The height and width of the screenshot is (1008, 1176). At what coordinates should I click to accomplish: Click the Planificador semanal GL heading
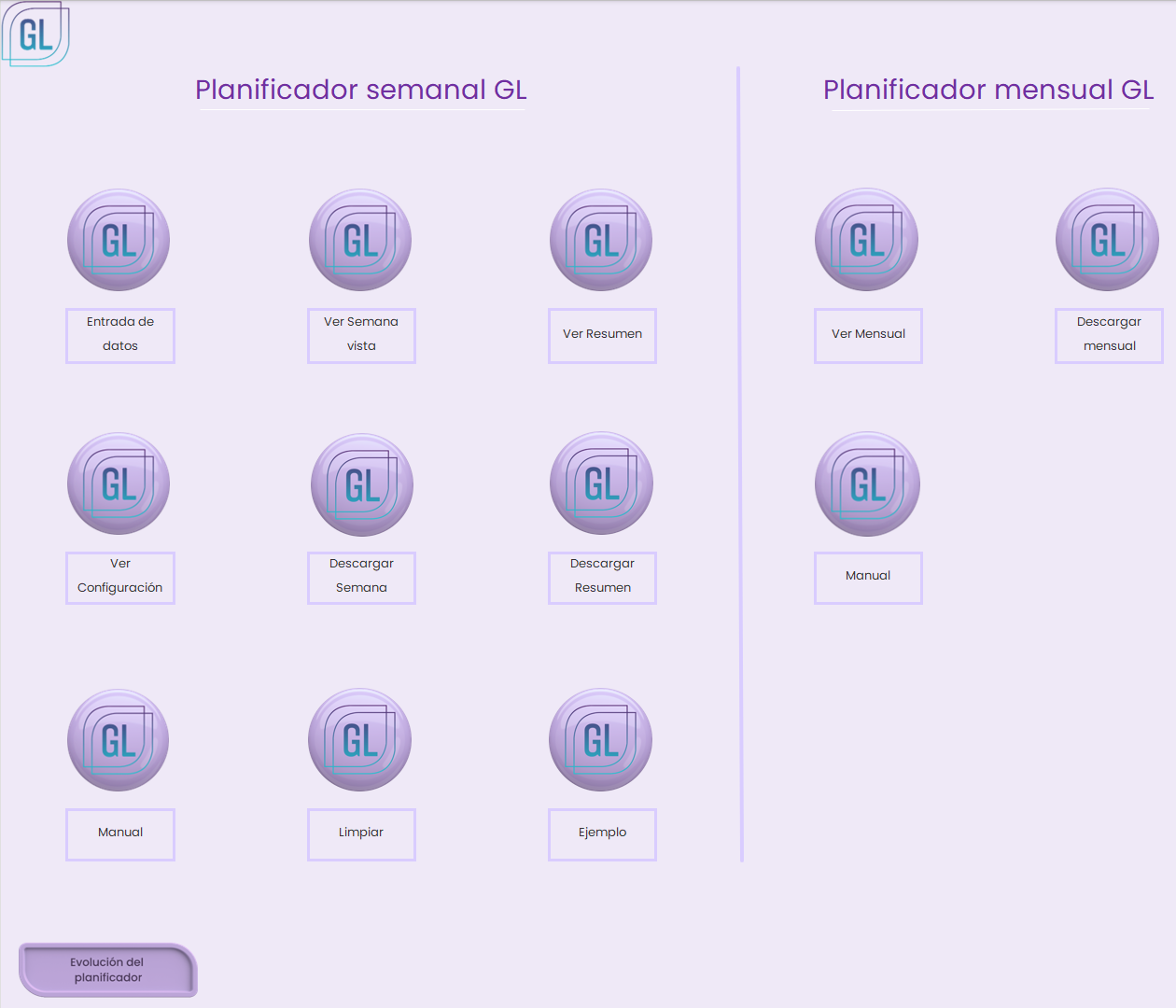pos(360,90)
